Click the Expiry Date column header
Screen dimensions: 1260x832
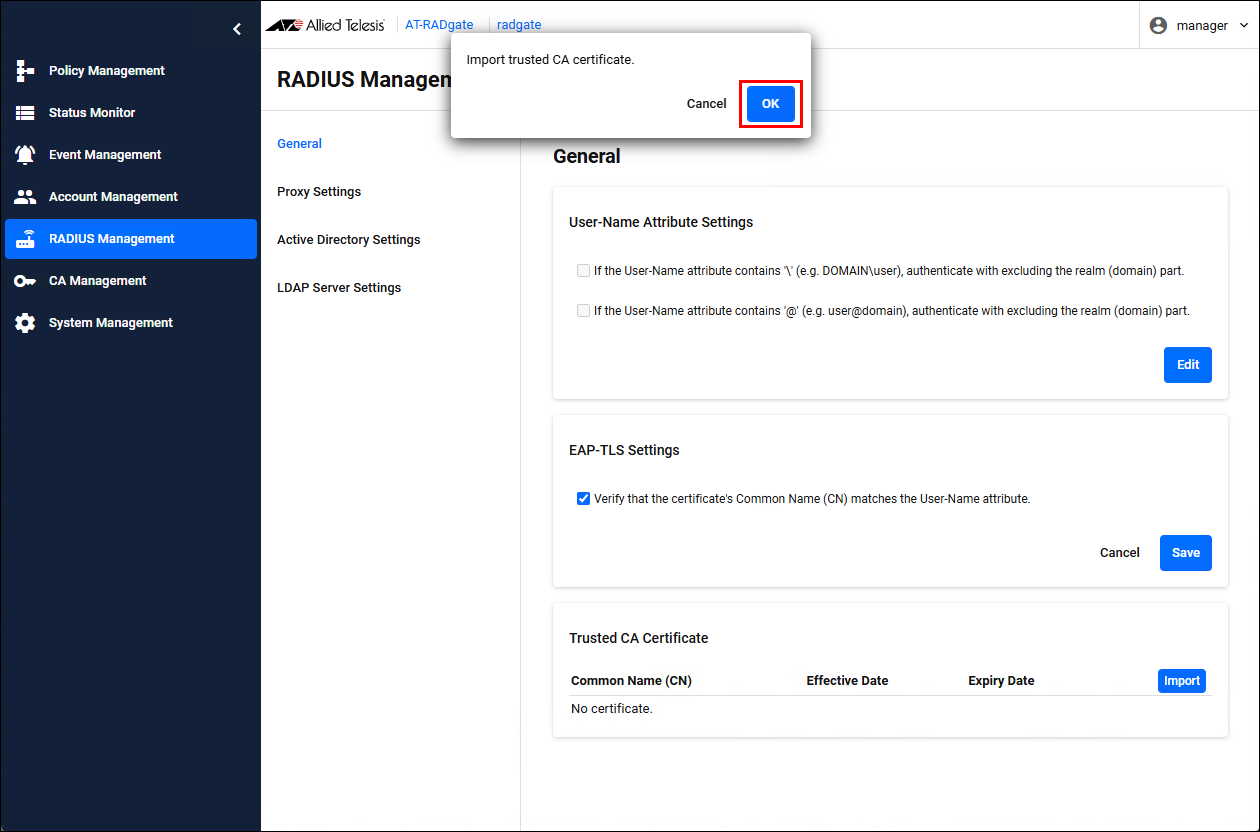(x=1001, y=681)
